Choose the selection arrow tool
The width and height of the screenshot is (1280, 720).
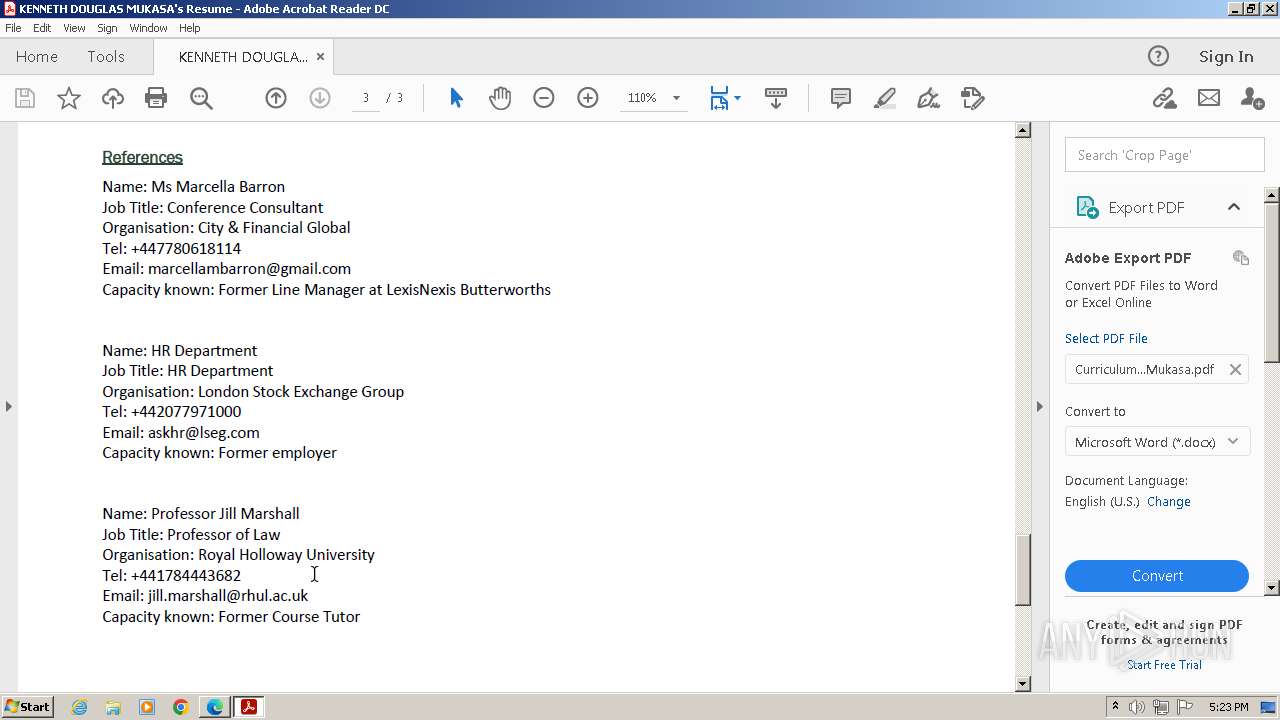[456, 98]
